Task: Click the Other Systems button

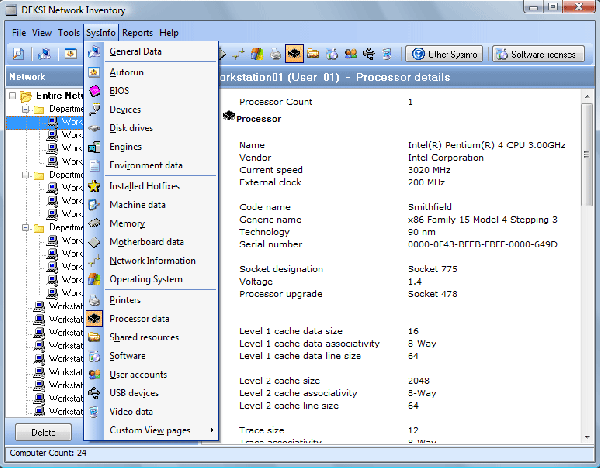Action: 443,53
